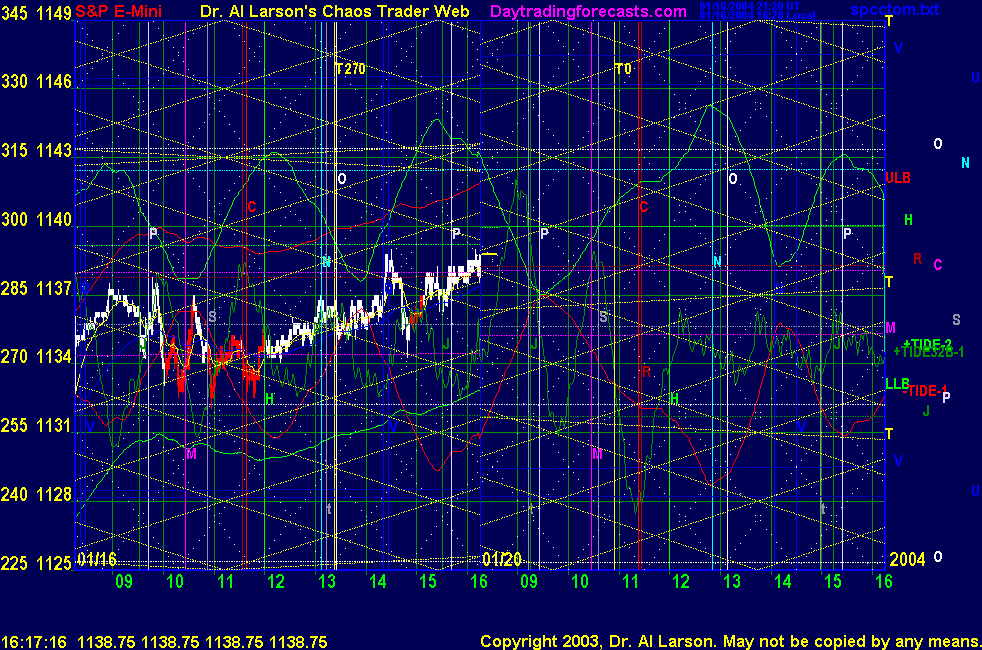Click the 270 1134 price axis label
The width and height of the screenshot is (982, 650).
pyautogui.click(x=36, y=357)
